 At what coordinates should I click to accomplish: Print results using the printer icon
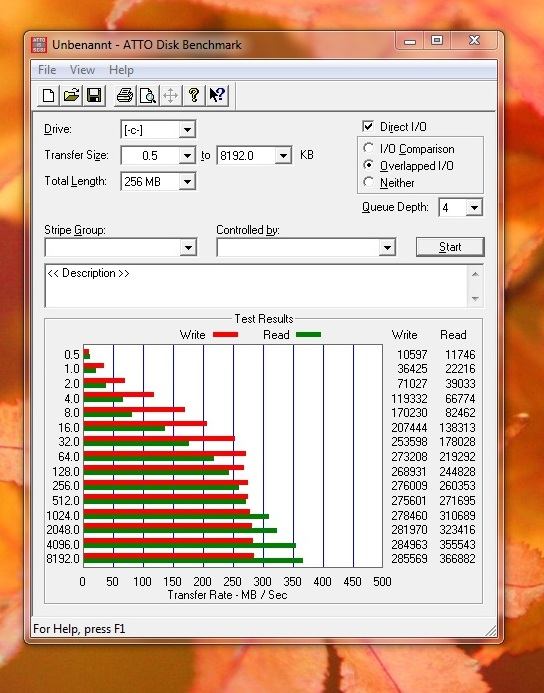125,95
